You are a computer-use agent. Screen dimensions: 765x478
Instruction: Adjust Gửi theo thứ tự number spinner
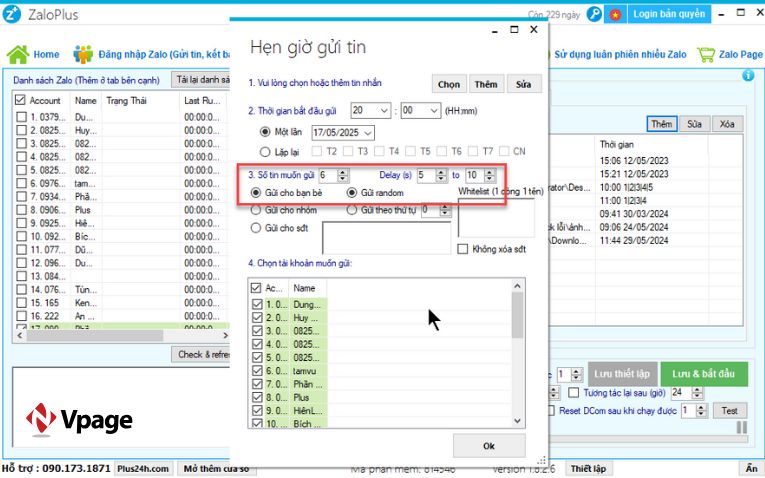click(x=444, y=210)
